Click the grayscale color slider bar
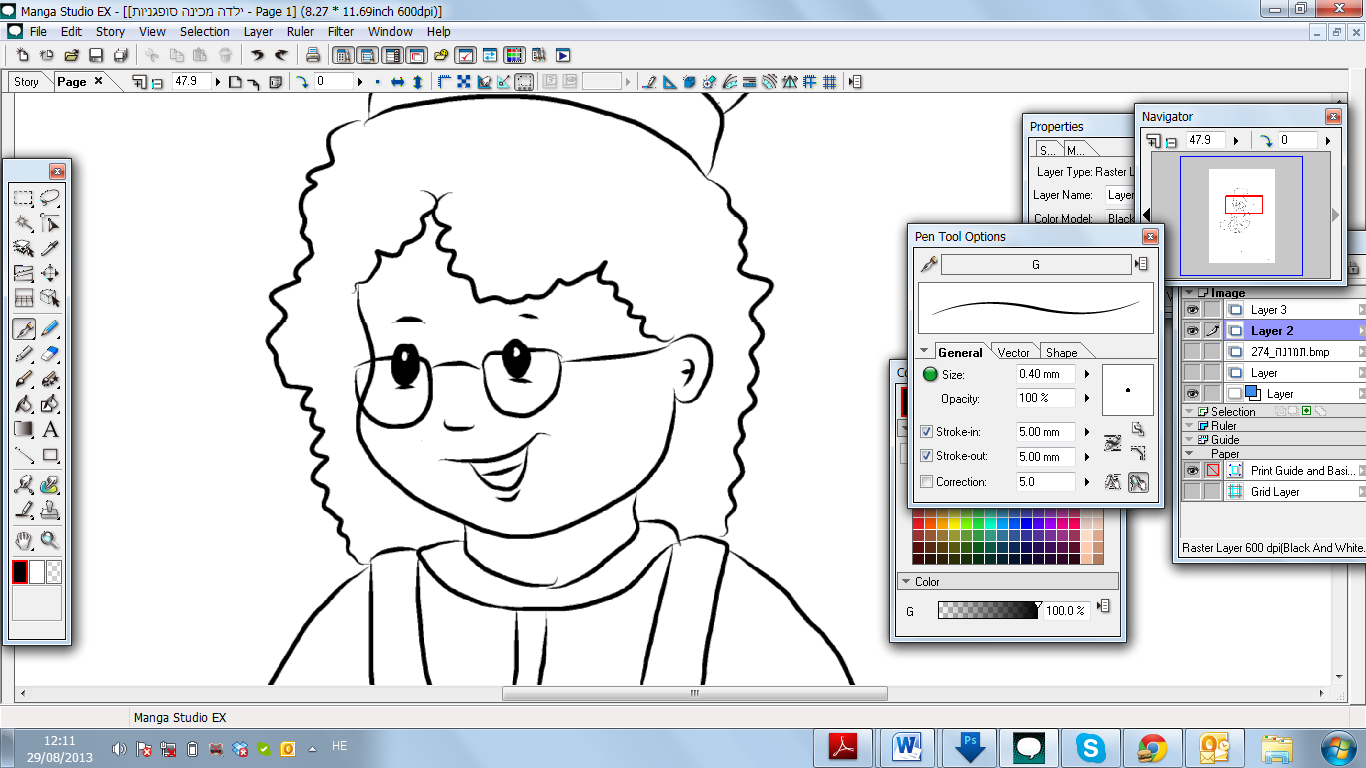 pyautogui.click(x=988, y=610)
